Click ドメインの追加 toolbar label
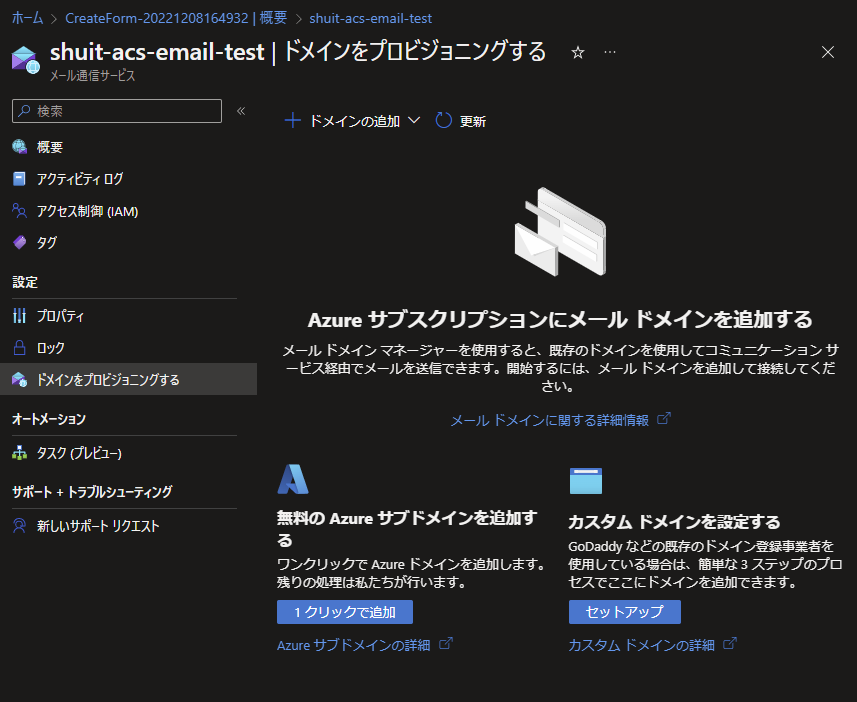Image resolution: width=857 pixels, height=702 pixels. (x=355, y=121)
